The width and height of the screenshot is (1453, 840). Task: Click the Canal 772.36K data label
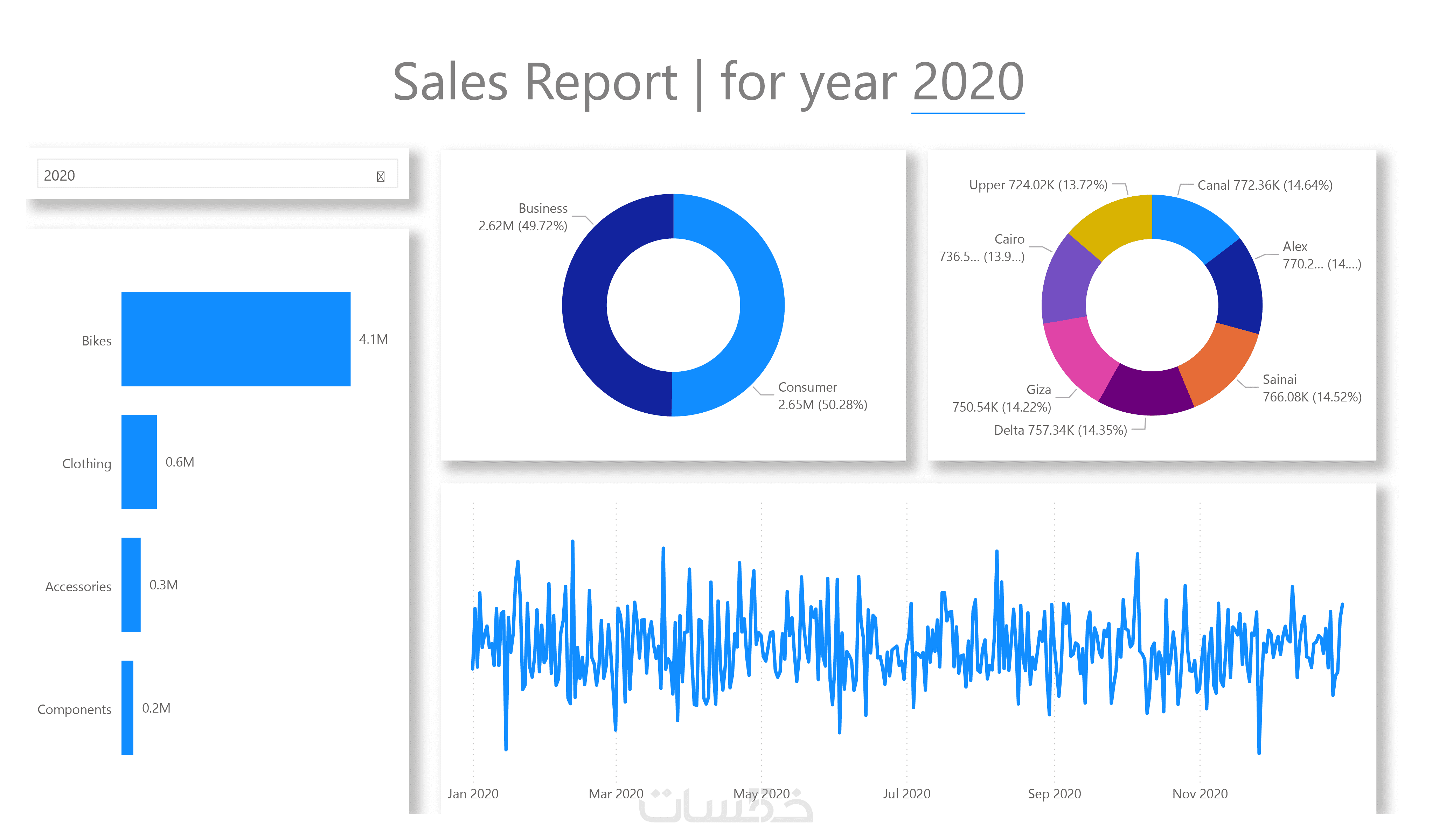click(x=1264, y=185)
